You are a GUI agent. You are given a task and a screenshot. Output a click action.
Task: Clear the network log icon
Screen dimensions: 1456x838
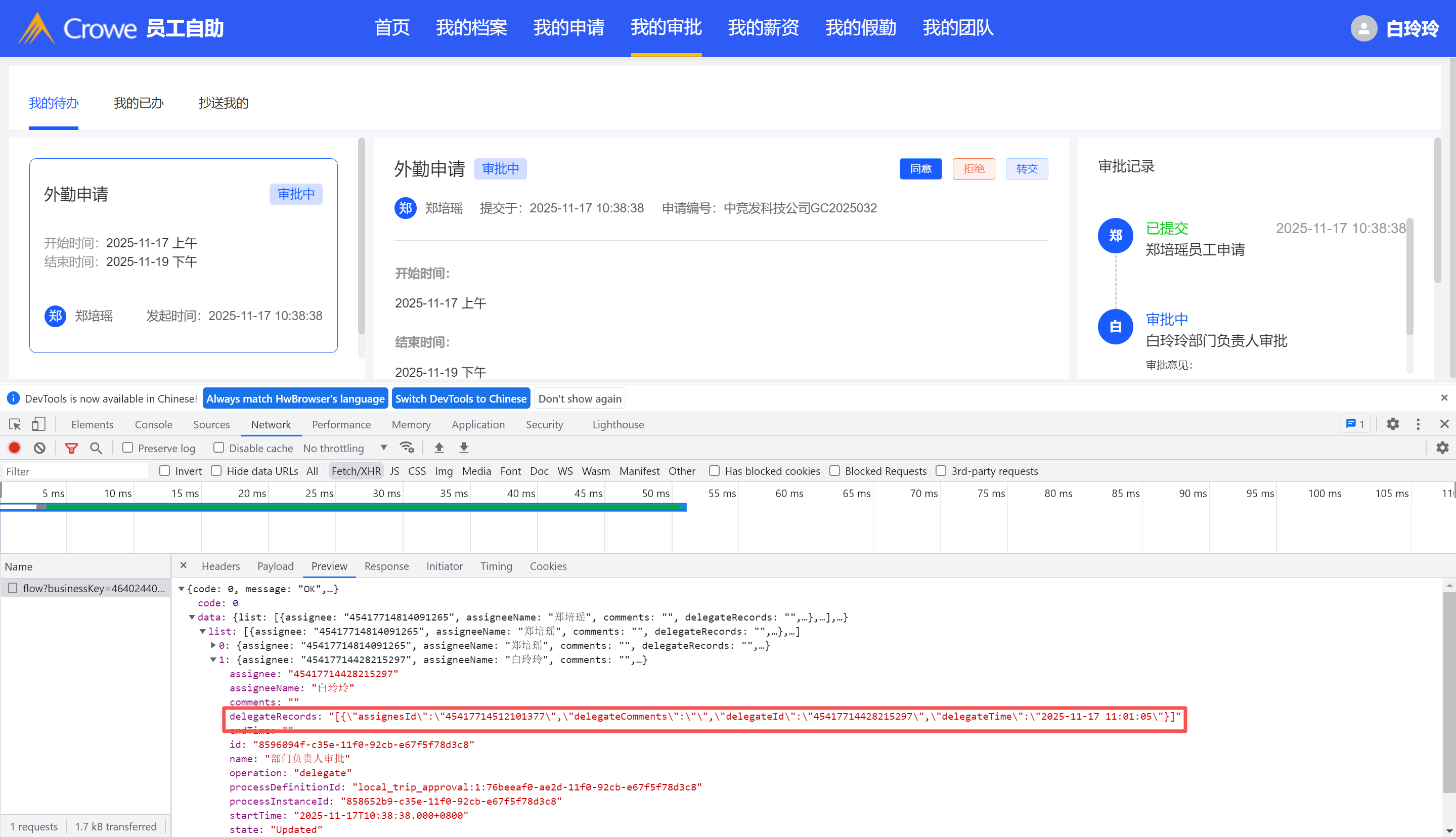(40, 448)
